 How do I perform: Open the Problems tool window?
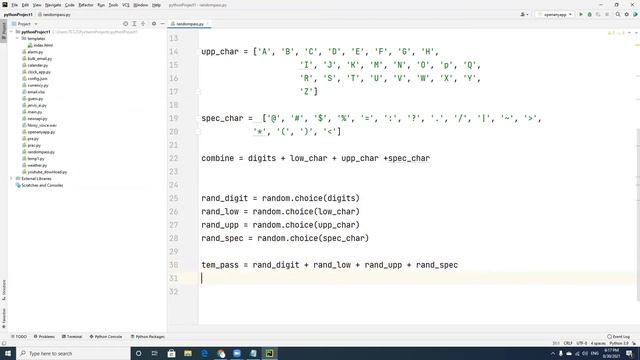coord(44,337)
